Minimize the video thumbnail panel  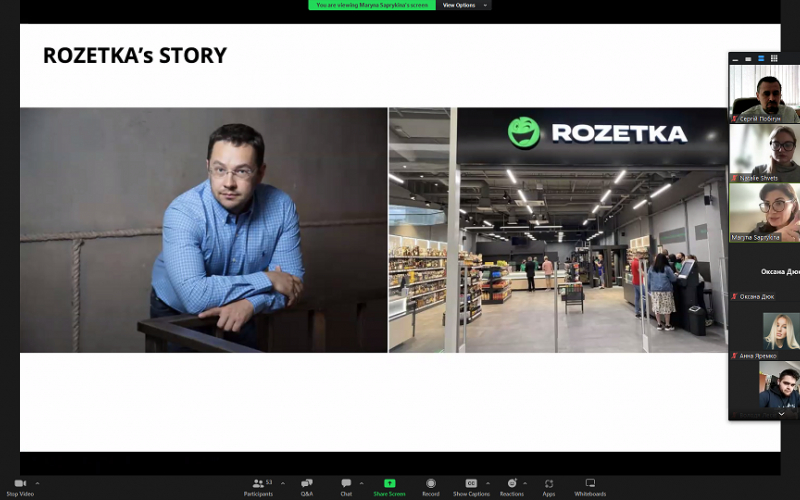click(735, 59)
